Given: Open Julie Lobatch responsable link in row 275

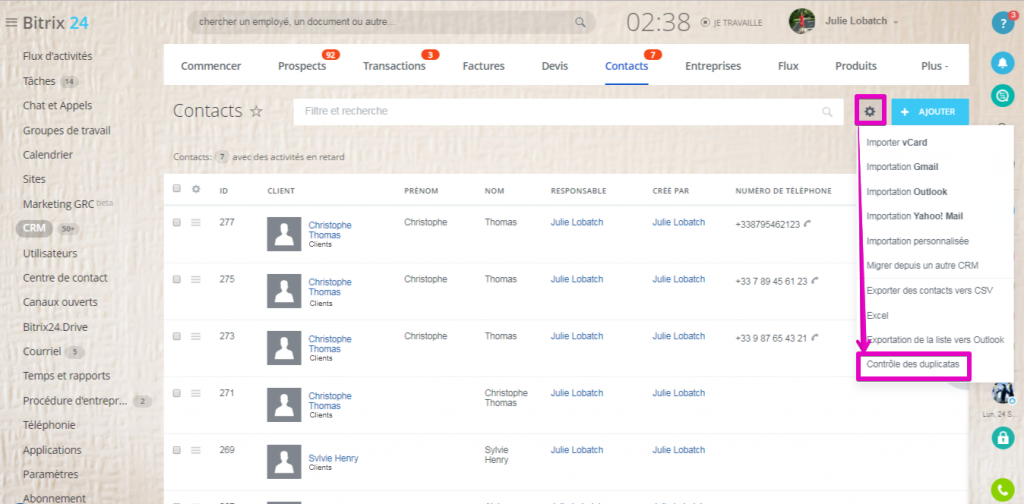Looking at the screenshot, I should coord(577,279).
